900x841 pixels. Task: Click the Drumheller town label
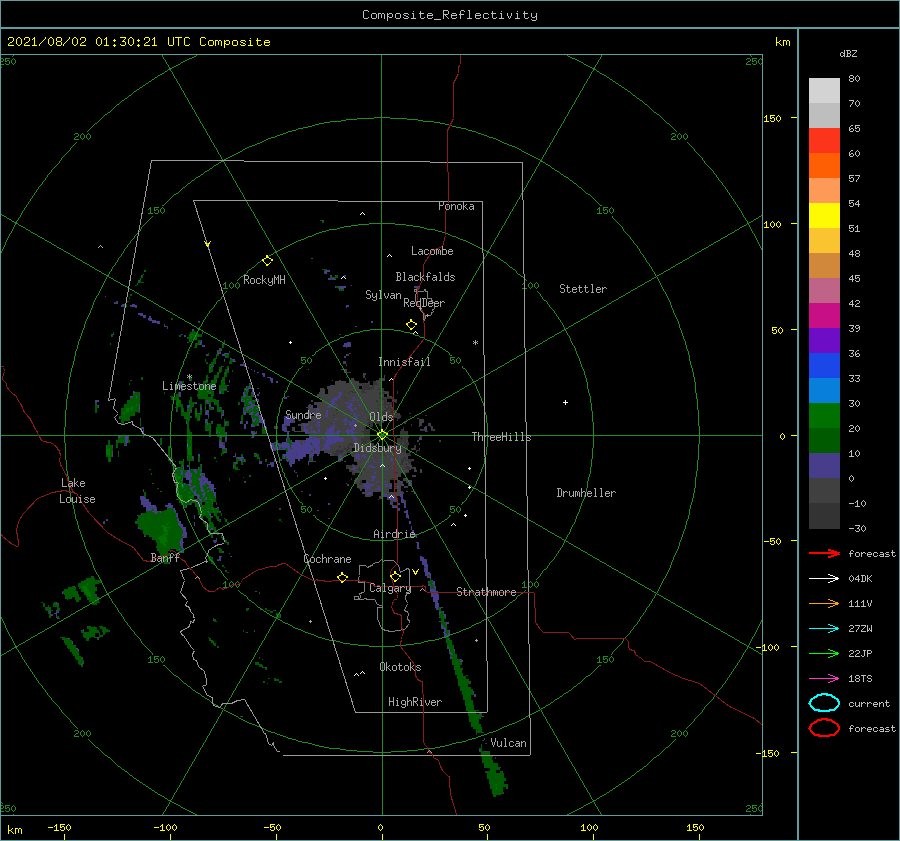(586, 493)
